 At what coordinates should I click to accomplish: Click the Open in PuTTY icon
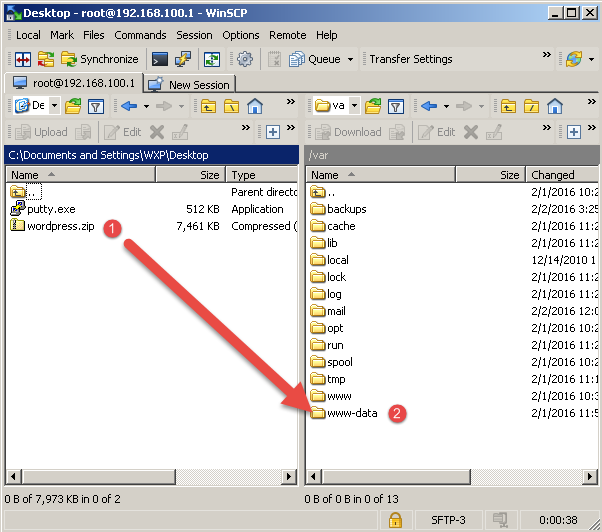pos(183,59)
